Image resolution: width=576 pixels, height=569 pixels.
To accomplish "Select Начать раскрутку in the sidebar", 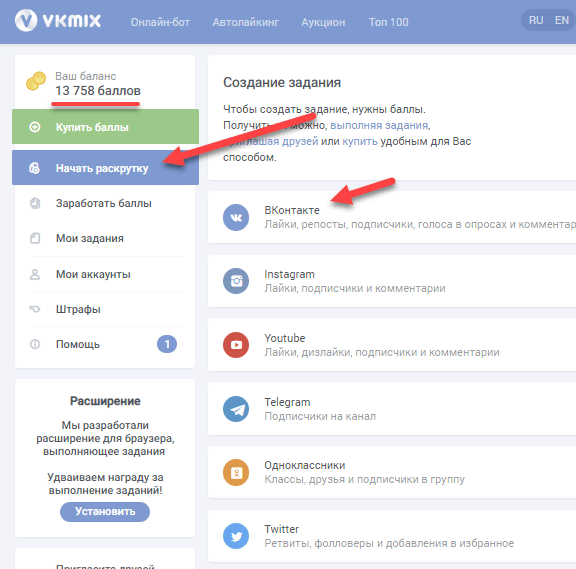I will click(x=105, y=168).
